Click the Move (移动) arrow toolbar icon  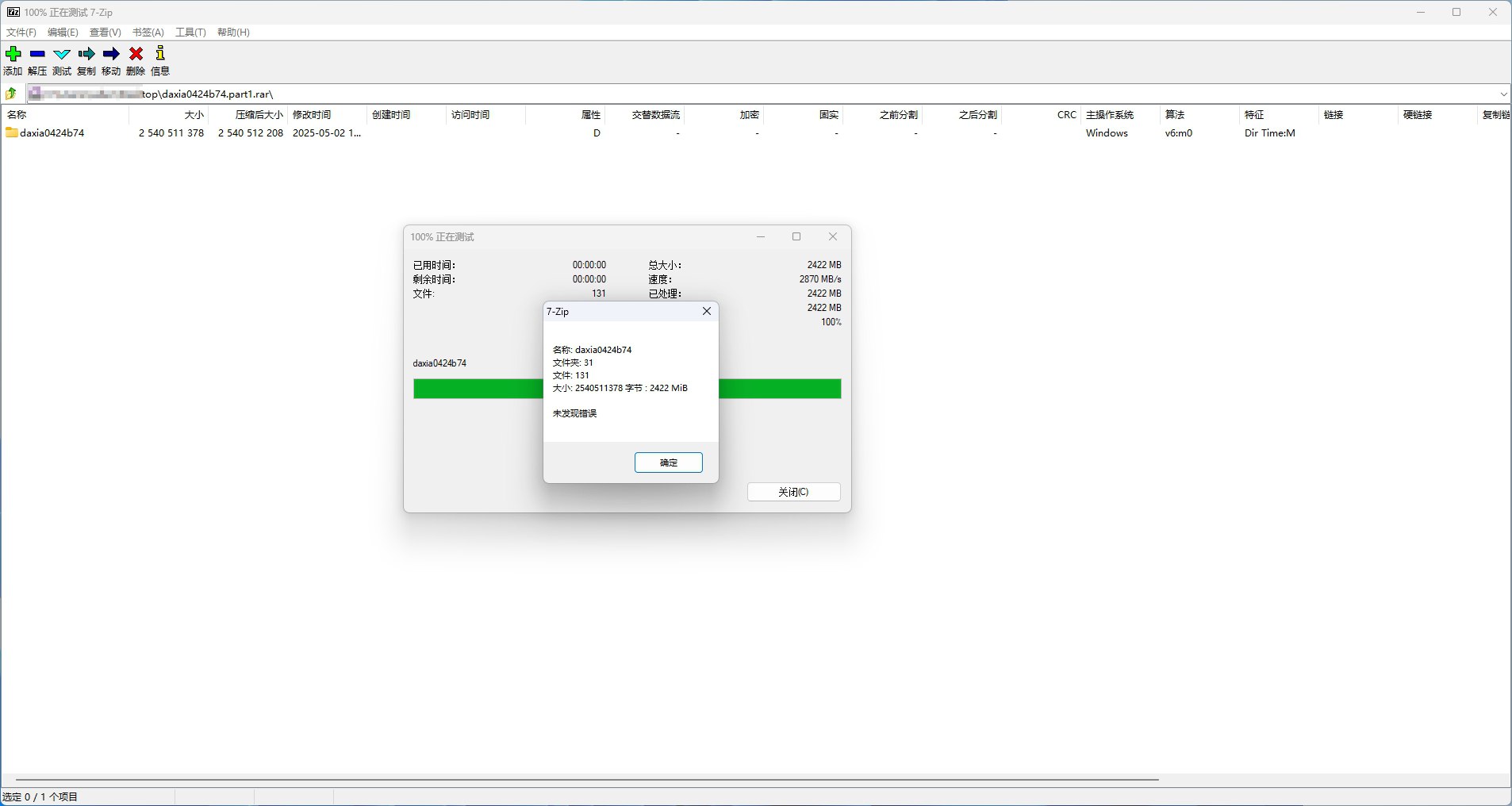pyautogui.click(x=111, y=54)
